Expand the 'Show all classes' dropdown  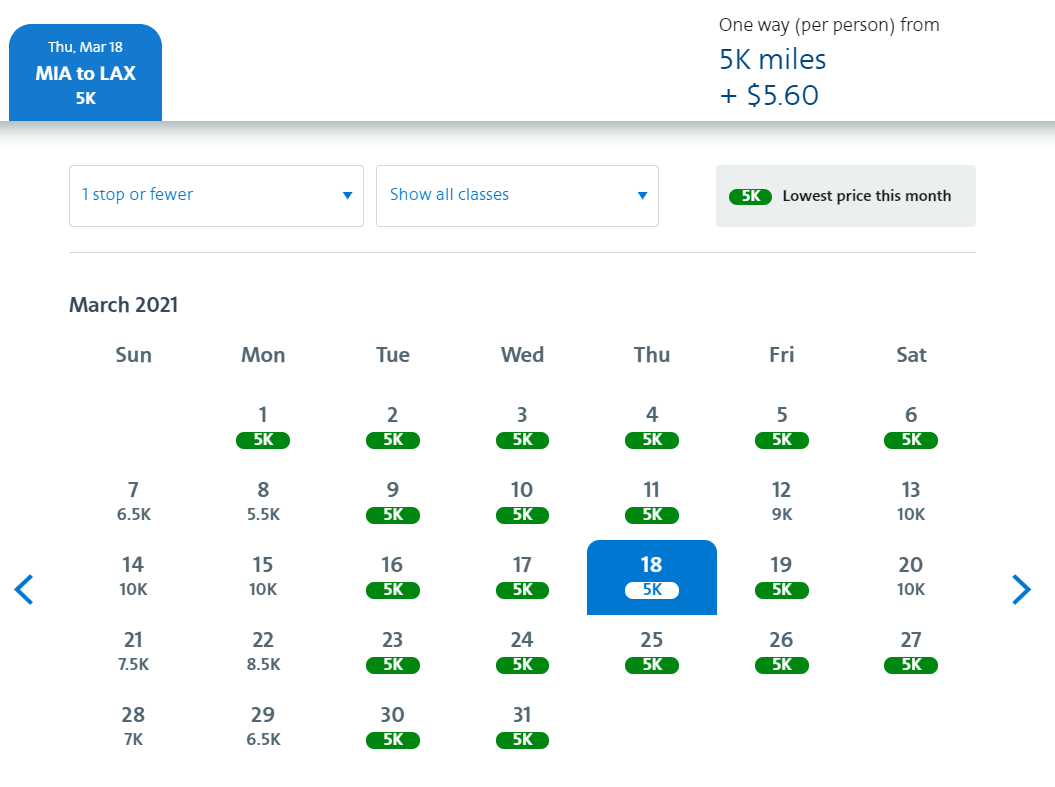(x=517, y=195)
